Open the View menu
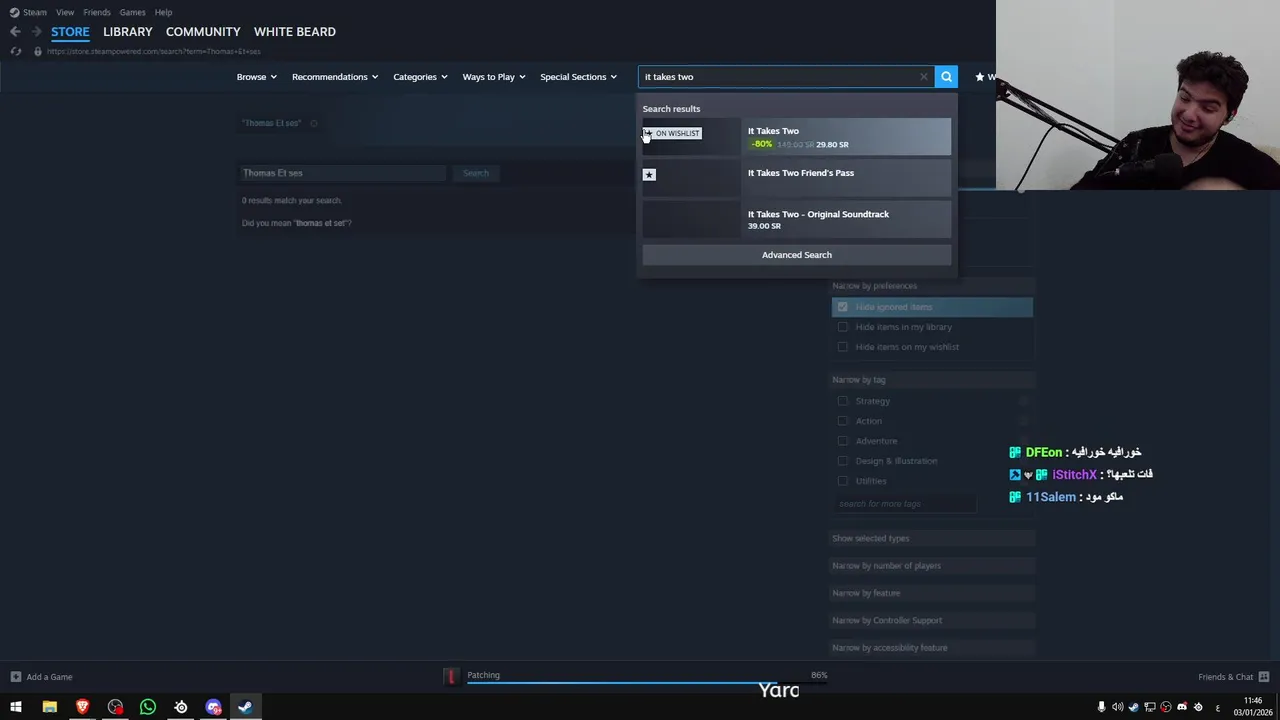Image resolution: width=1280 pixels, height=720 pixels. tap(65, 12)
